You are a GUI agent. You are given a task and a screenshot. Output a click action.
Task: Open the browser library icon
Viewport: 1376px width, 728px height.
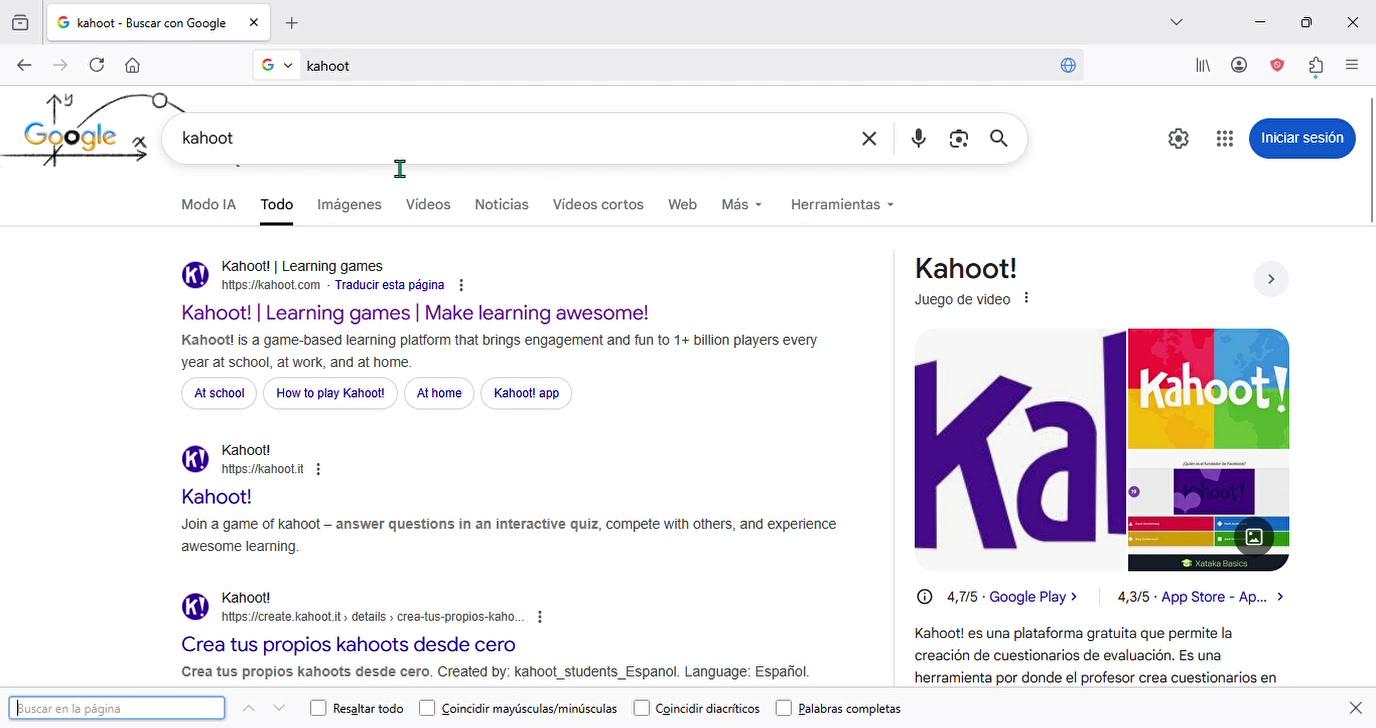1203,65
